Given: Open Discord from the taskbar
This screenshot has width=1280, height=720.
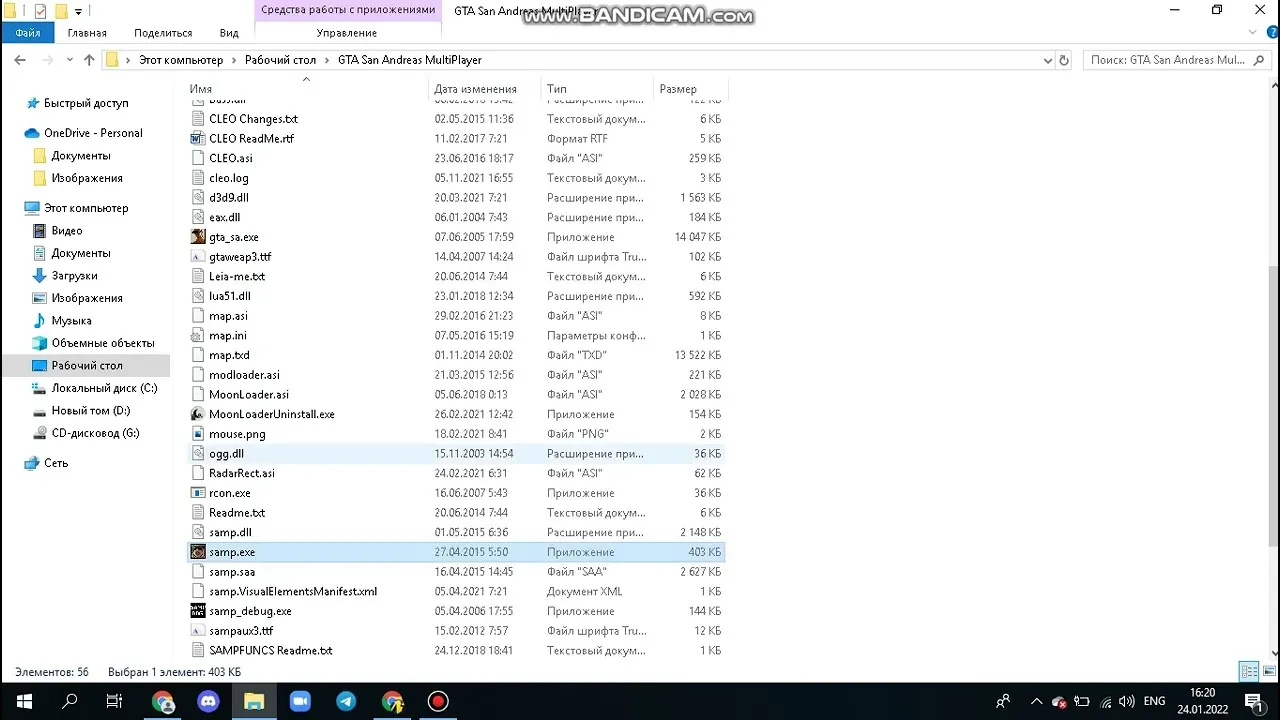Looking at the screenshot, I should pyautogui.click(x=208, y=701).
